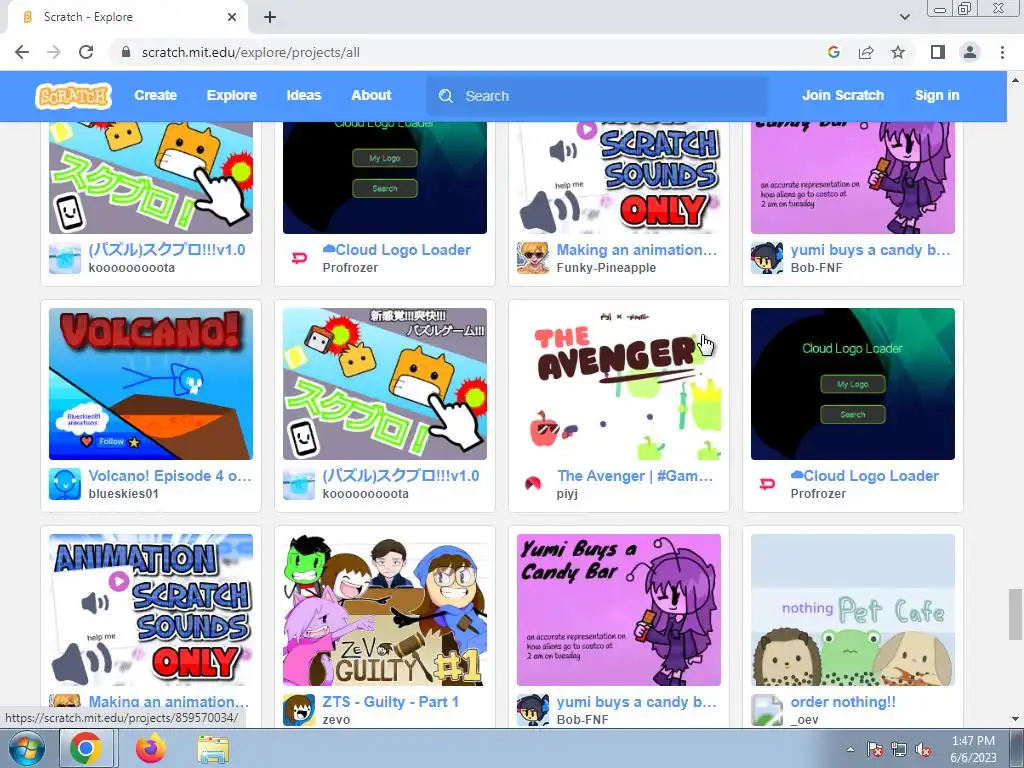Click piyj avatar icon
Screen dimensions: 1024x768
[x=533, y=484]
